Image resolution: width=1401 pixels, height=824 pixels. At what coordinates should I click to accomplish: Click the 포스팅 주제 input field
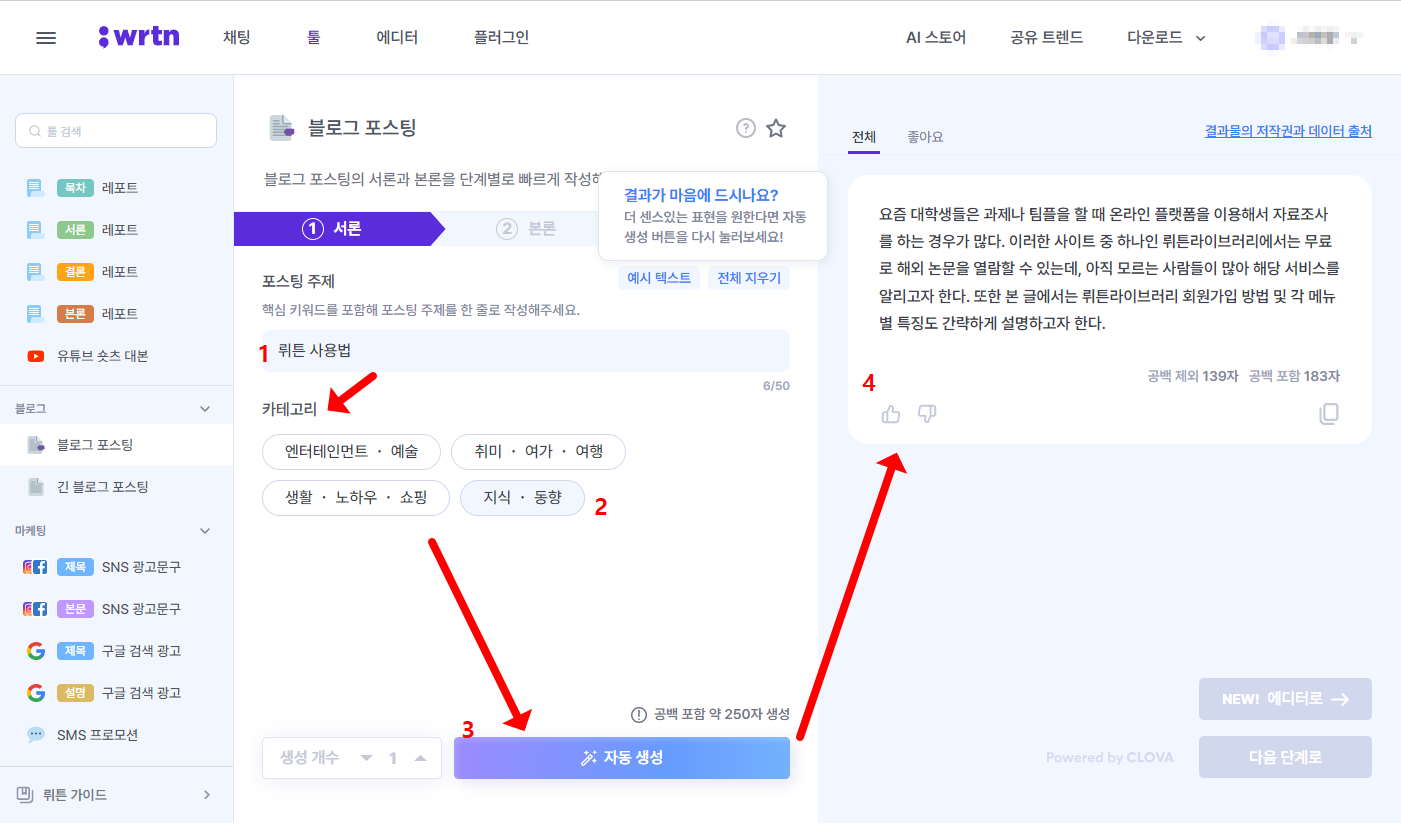click(525, 351)
